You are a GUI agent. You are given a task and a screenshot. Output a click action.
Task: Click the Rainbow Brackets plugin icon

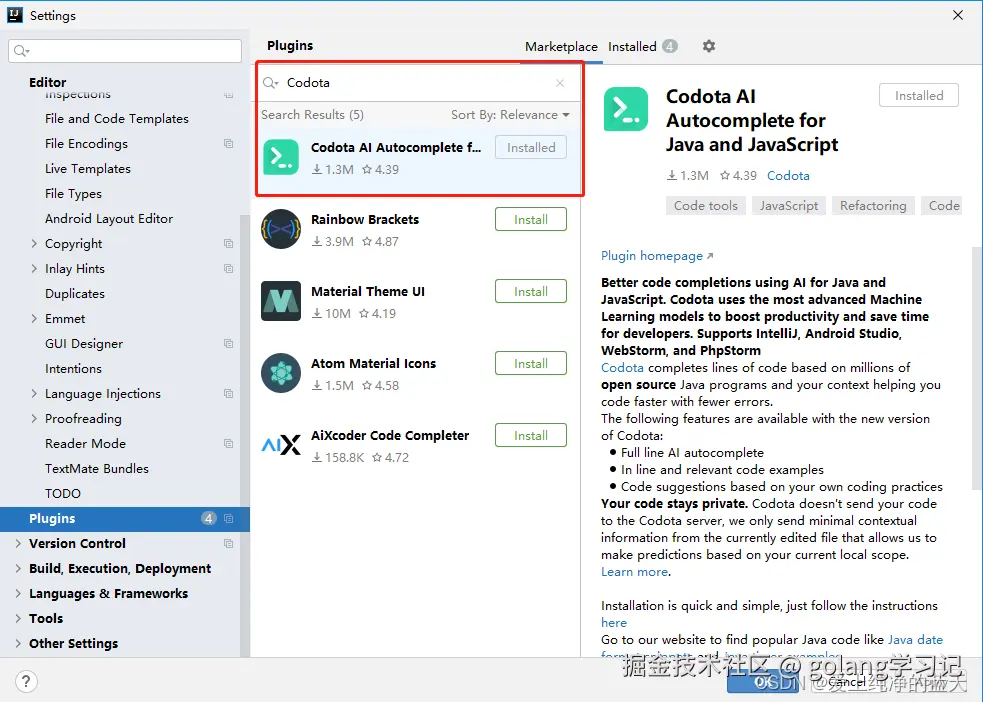(x=281, y=229)
